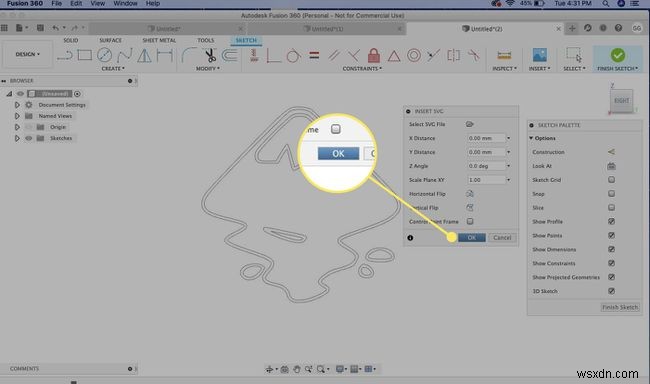Expand the Sketches folder node
This screenshot has width=650, height=384.
click(17, 138)
